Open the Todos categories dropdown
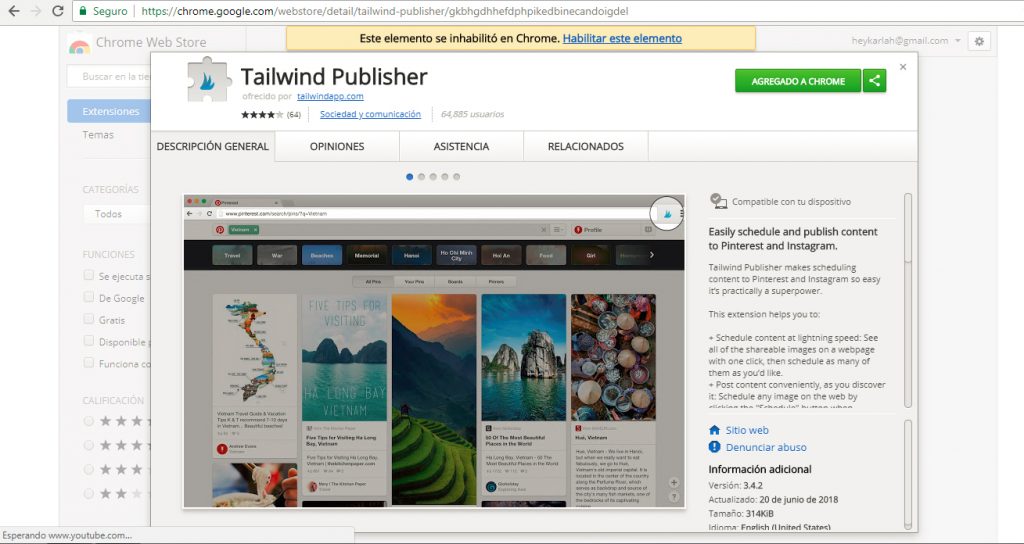 point(118,214)
